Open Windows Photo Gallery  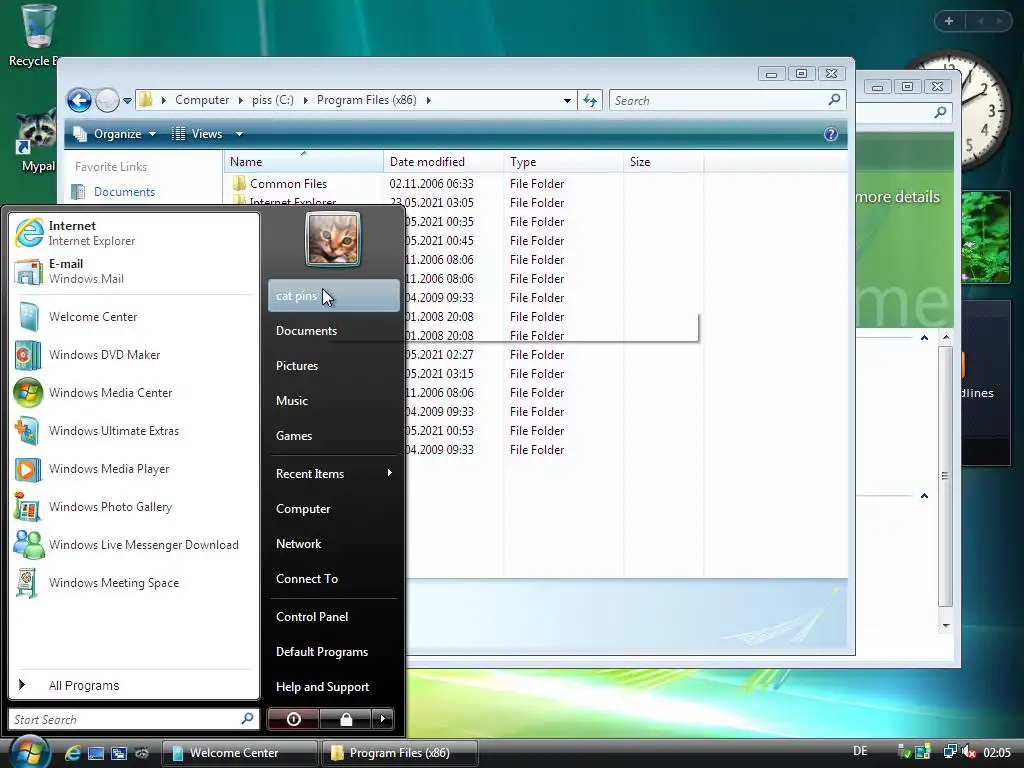[x=135, y=507]
